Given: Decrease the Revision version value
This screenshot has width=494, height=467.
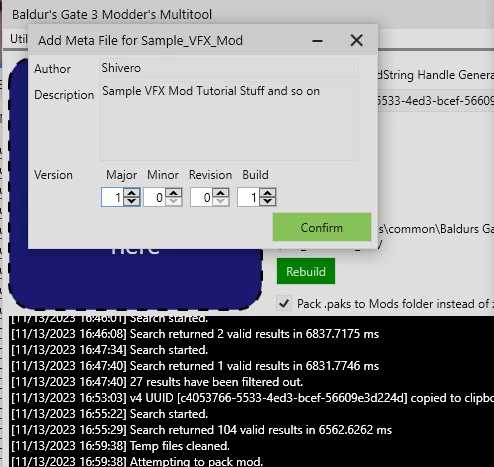Looking at the screenshot, I should tap(221, 201).
